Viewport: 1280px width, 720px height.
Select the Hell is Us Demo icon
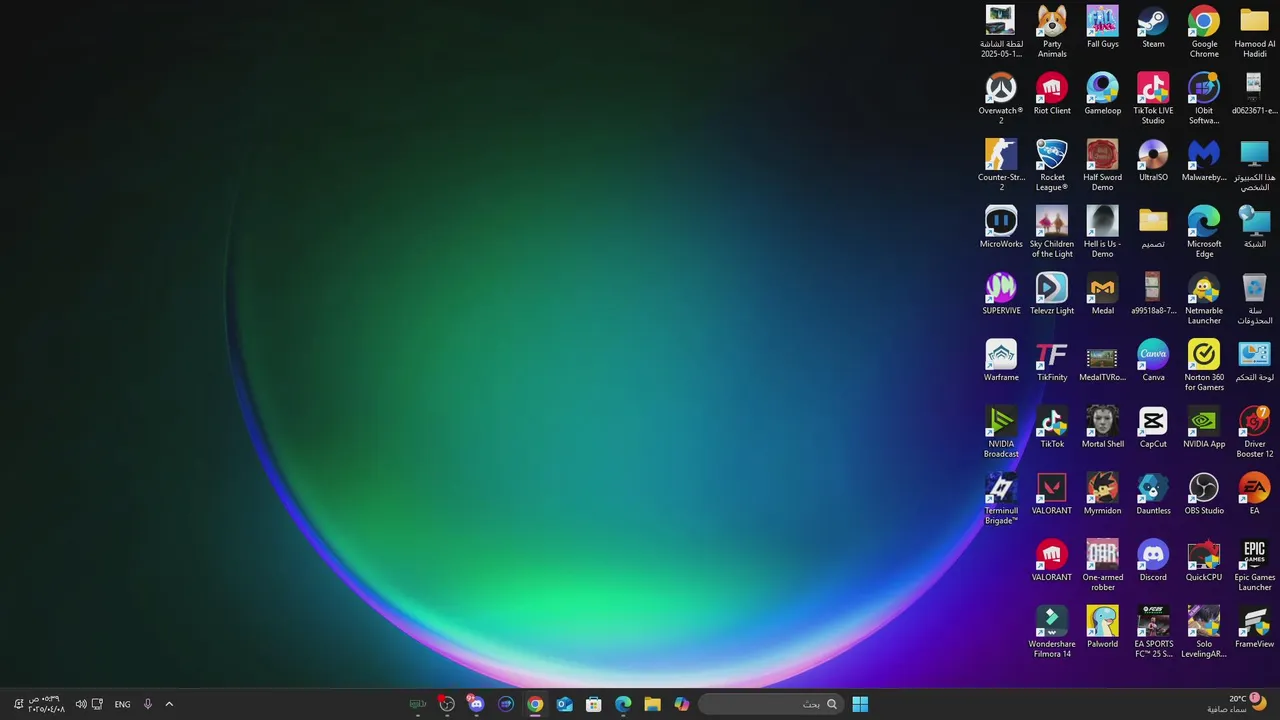1102,232
